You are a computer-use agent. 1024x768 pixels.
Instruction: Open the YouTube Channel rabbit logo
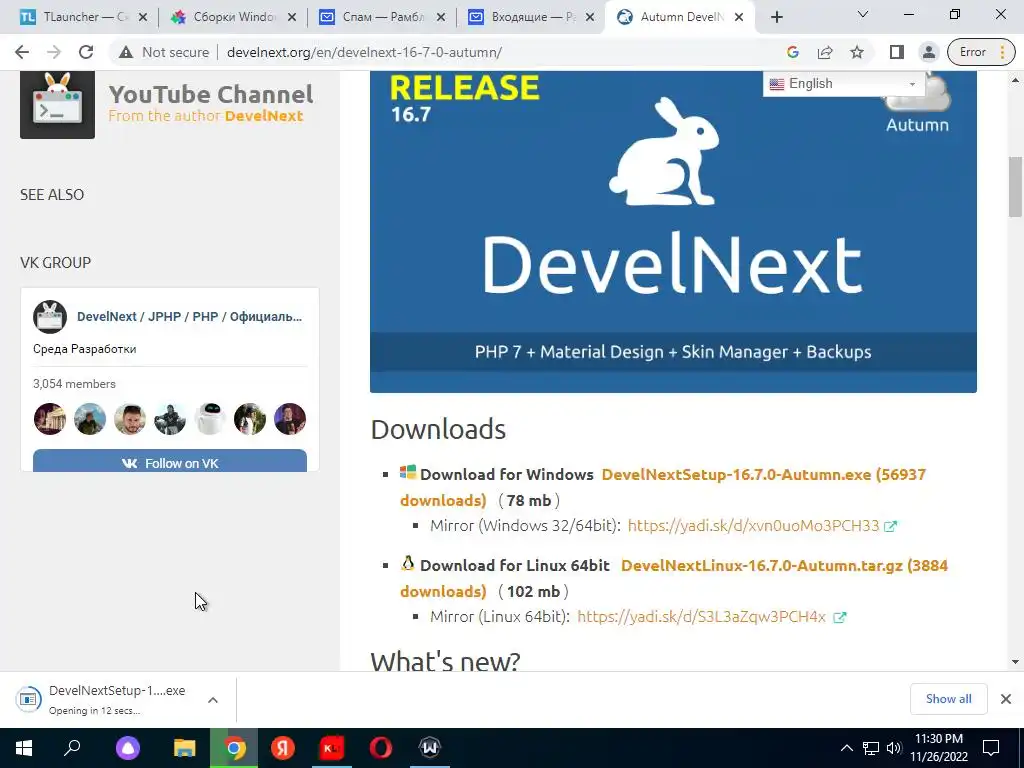click(x=57, y=104)
